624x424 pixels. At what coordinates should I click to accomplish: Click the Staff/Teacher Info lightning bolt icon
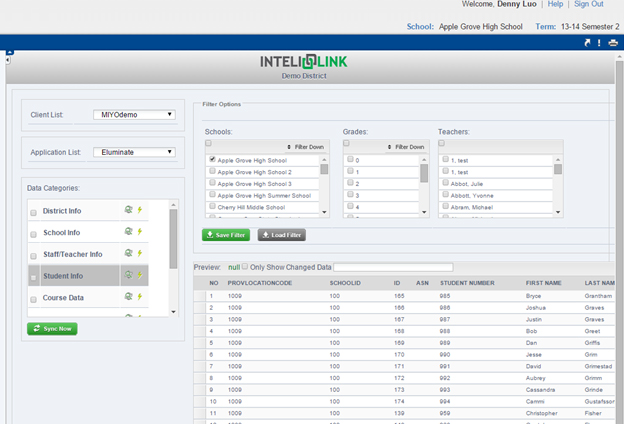140,253
